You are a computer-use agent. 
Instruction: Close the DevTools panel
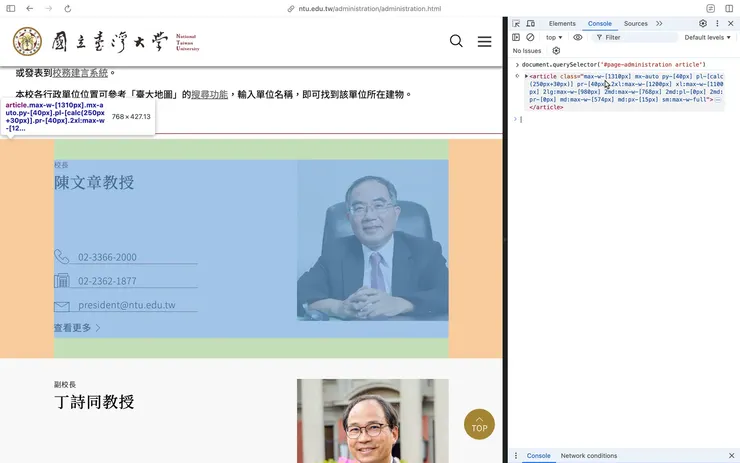coord(731,23)
